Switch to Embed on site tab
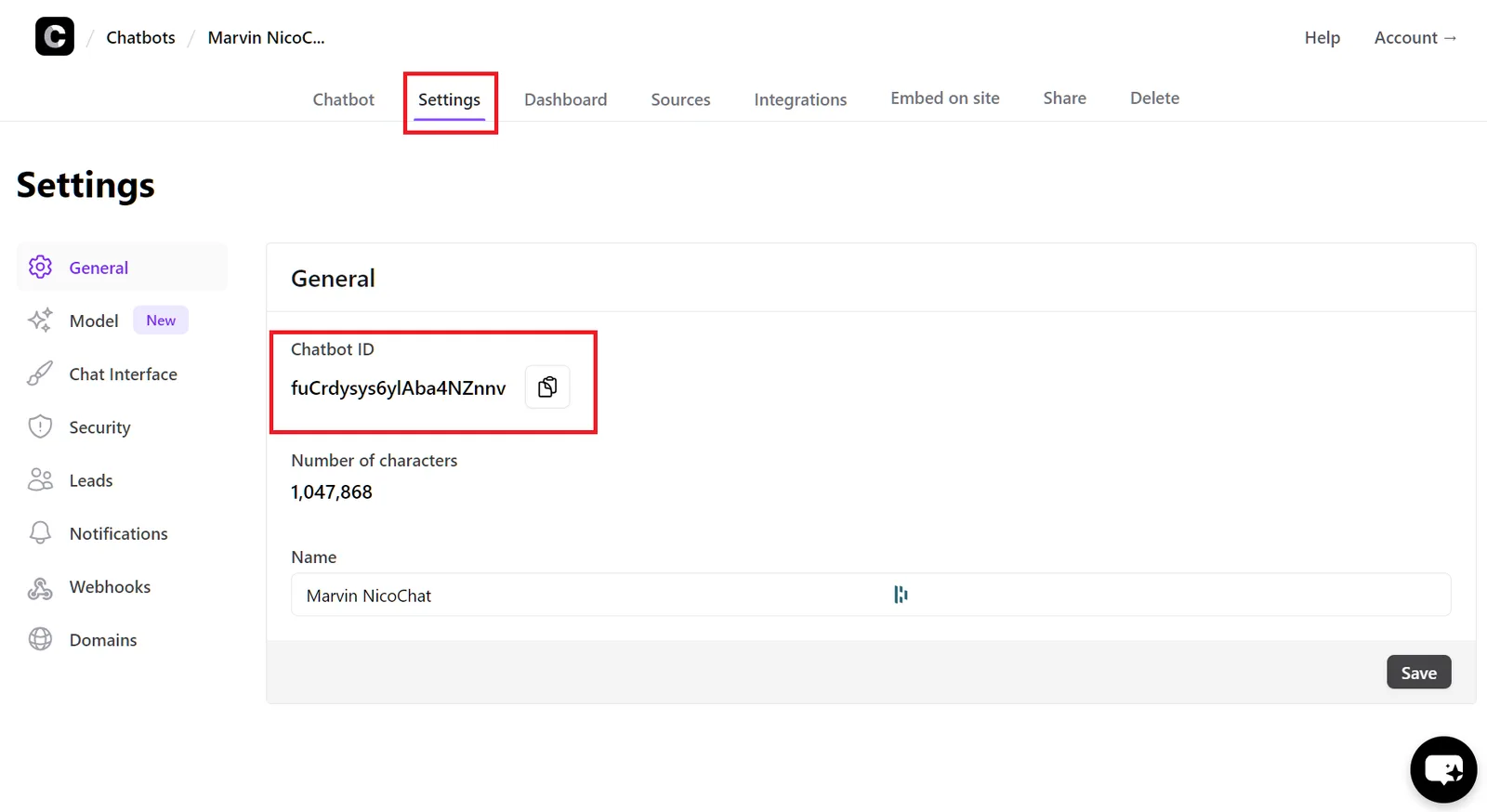 click(945, 98)
